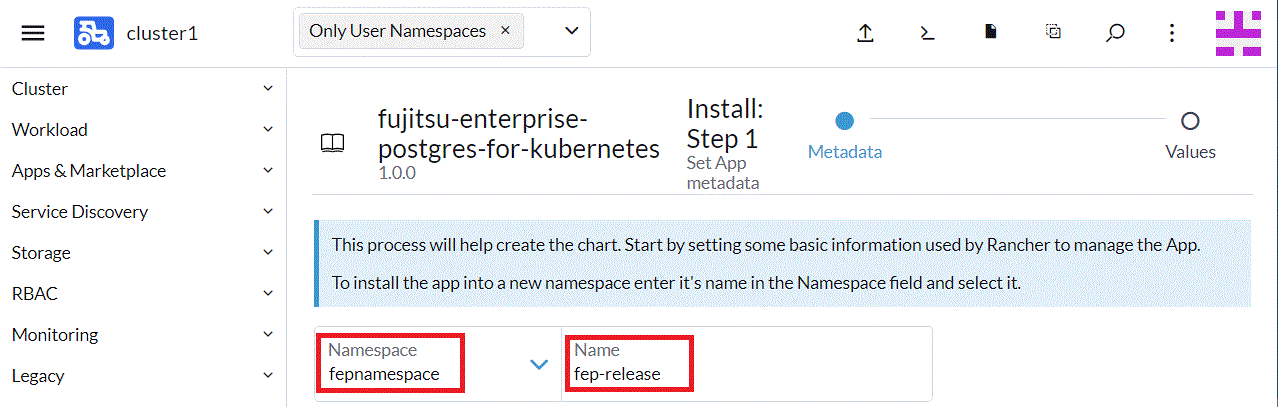
Task: Open the vertical three-dot more menu
Action: coord(1173,33)
